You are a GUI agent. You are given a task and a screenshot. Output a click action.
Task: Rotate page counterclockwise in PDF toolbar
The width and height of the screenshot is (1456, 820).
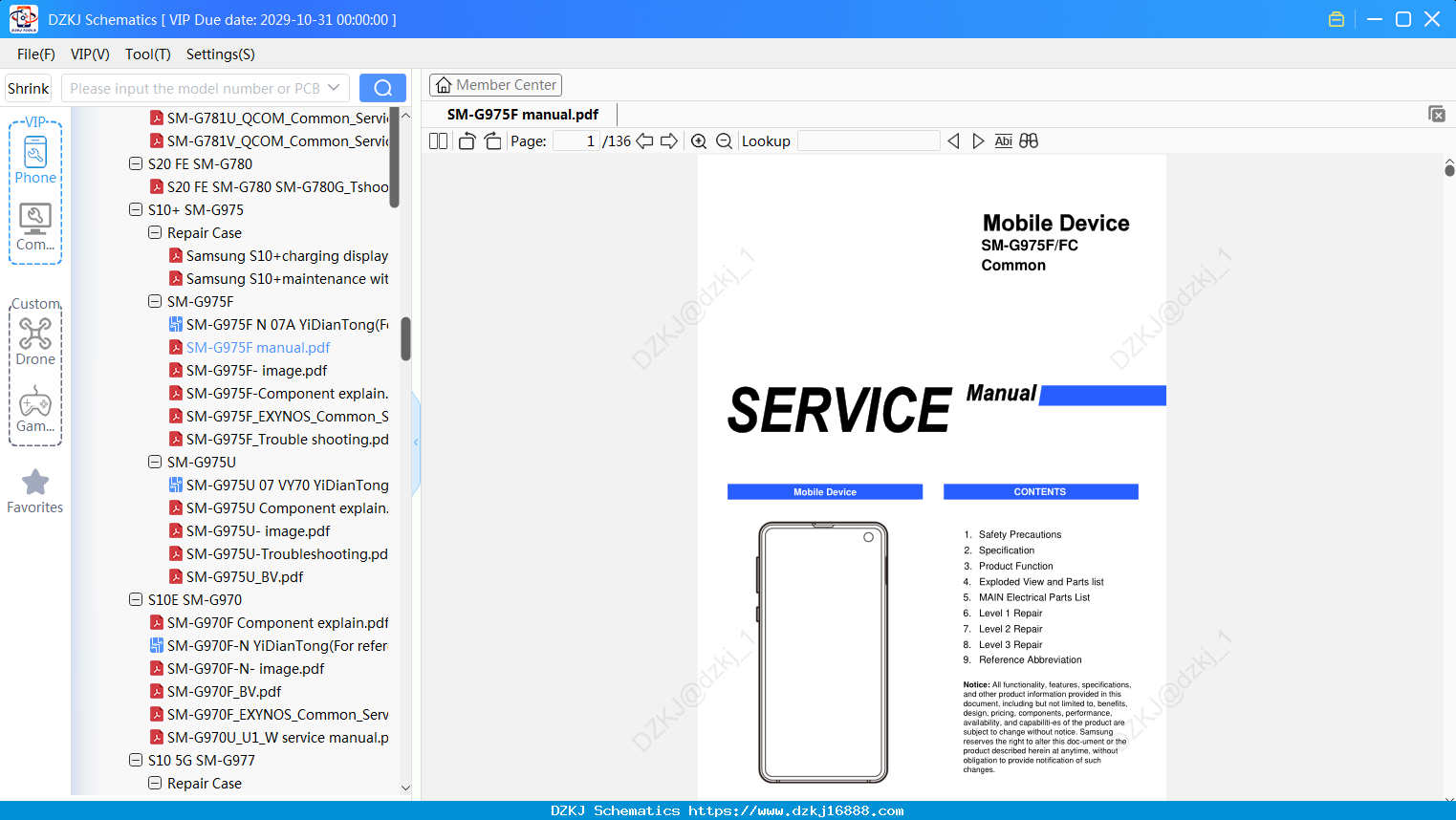(467, 141)
